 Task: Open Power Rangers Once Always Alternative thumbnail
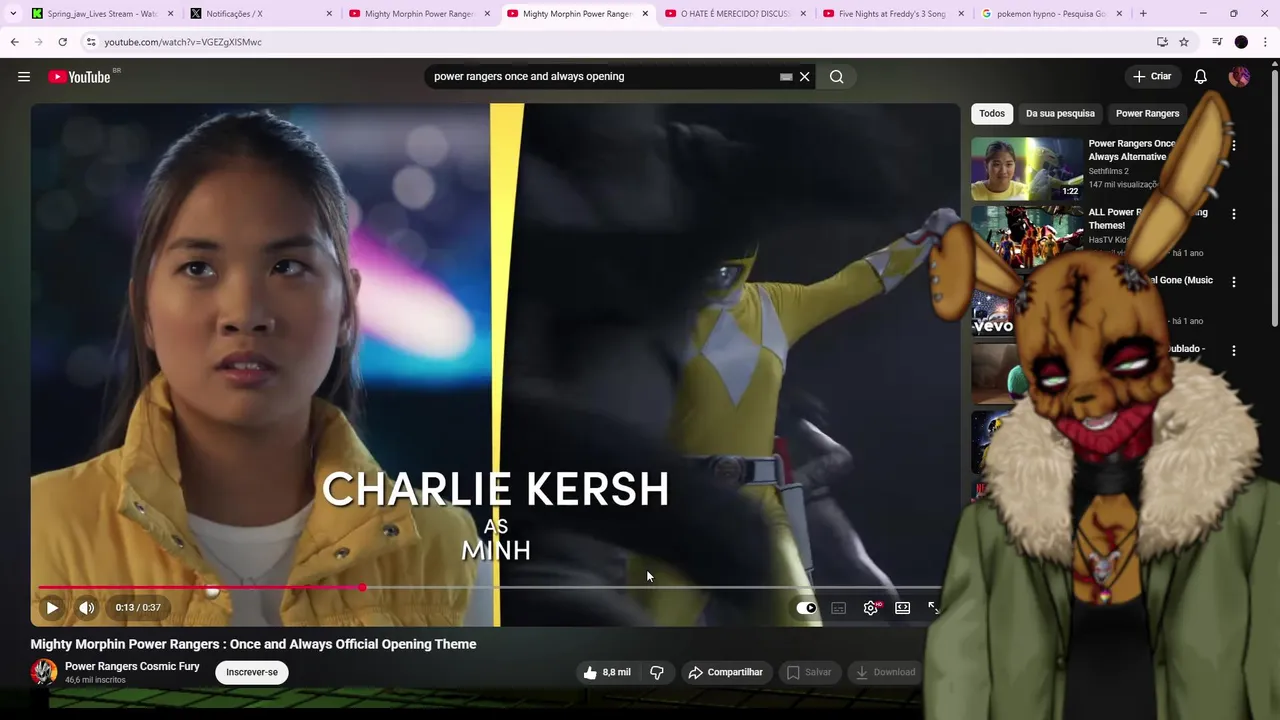(1027, 168)
